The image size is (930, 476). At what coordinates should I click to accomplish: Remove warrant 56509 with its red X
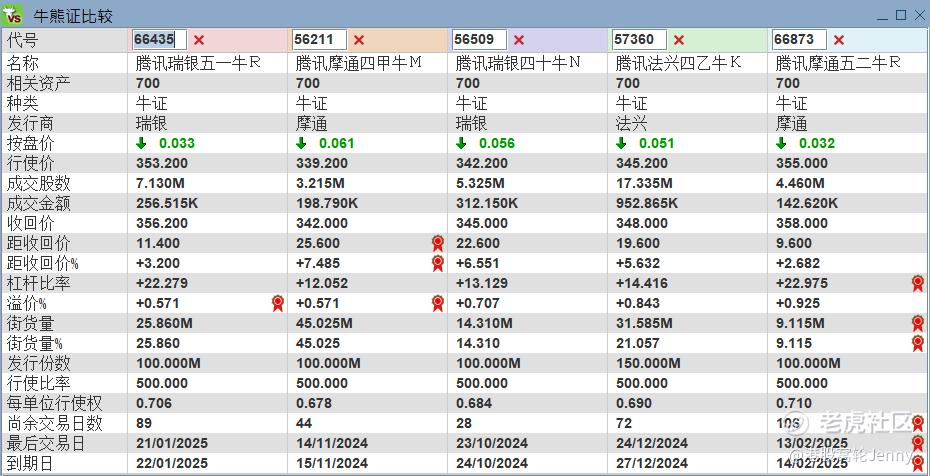tap(519, 40)
